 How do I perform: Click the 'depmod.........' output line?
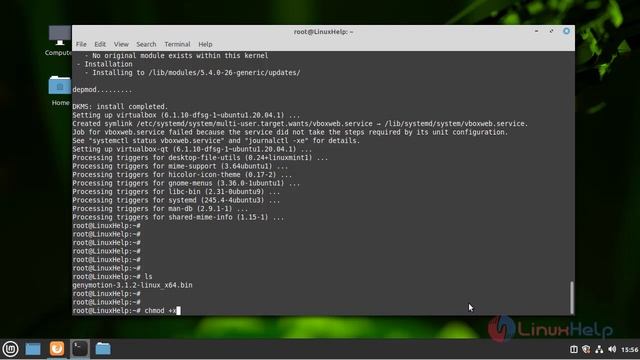click(102, 90)
